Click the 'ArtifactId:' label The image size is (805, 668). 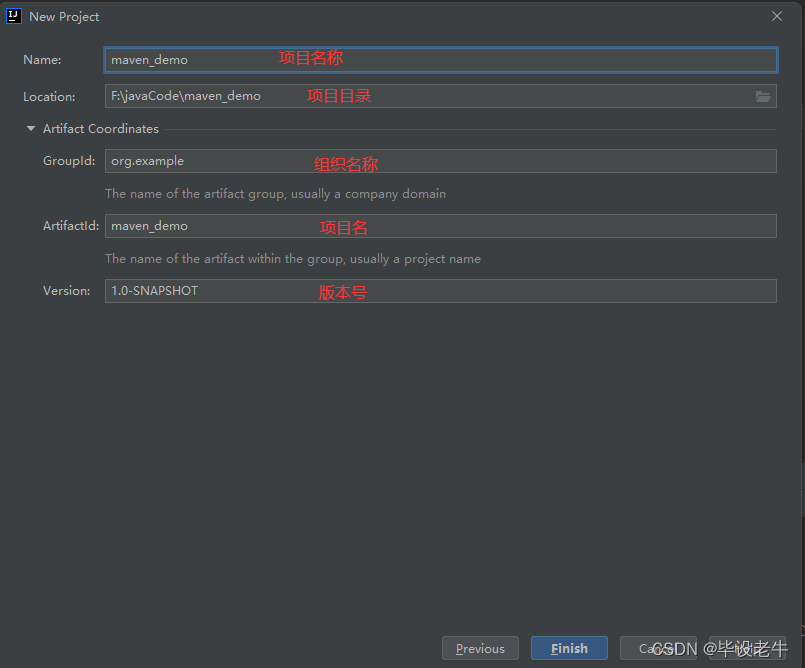coord(71,225)
